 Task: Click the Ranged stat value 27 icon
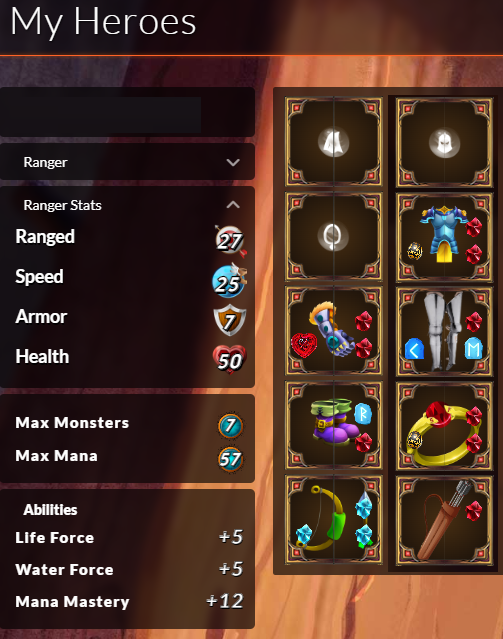[x=231, y=241]
